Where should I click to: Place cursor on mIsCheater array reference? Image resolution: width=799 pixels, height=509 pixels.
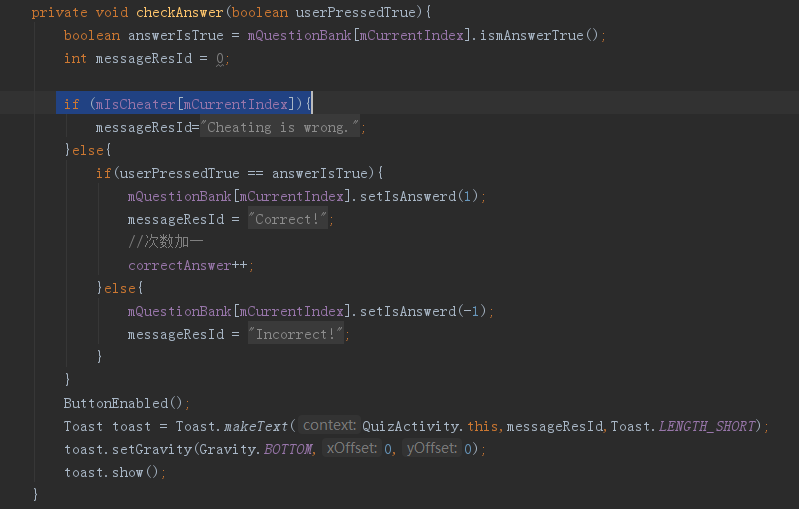coord(135,104)
